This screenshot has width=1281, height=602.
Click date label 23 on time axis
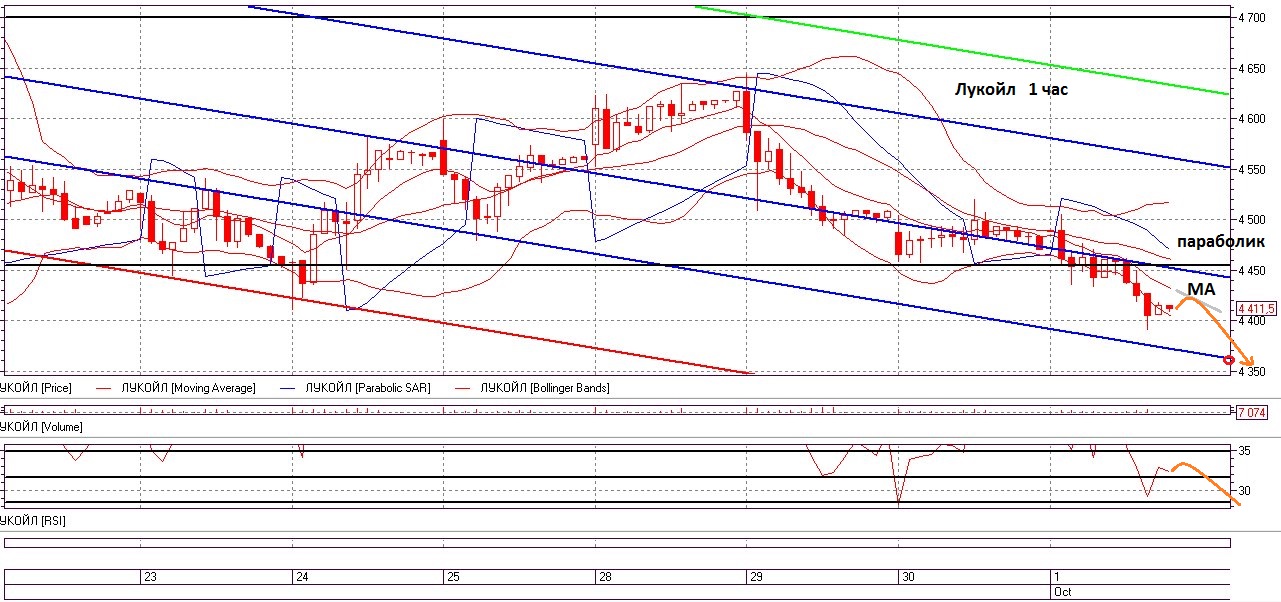point(150,578)
